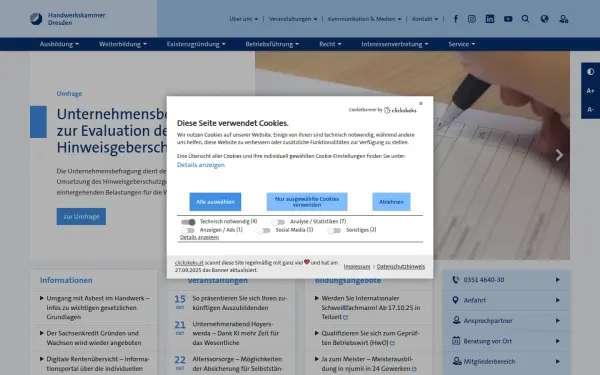Open the Instagram icon in the header
The width and height of the screenshot is (600, 375).
coord(472,19)
